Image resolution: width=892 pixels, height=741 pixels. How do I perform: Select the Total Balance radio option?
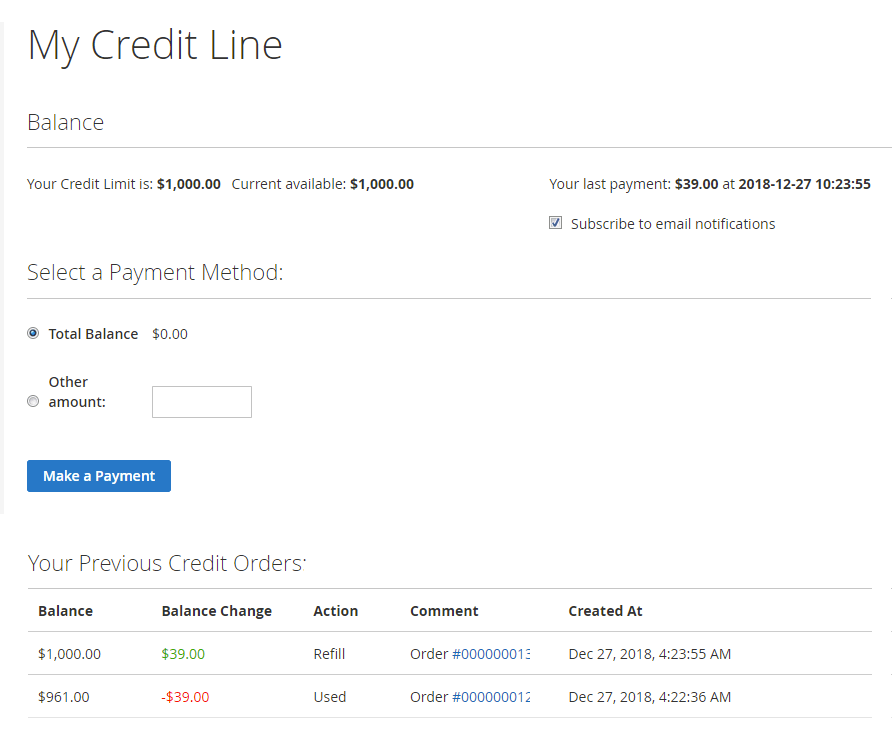tap(33, 334)
